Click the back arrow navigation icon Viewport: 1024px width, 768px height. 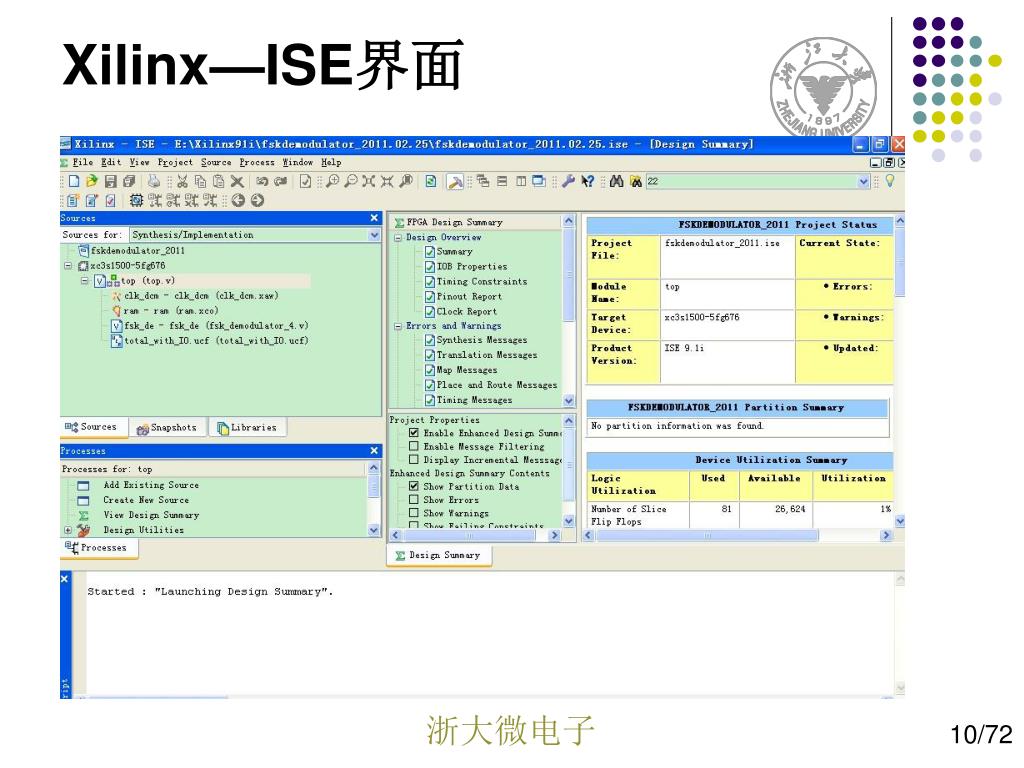point(238,200)
